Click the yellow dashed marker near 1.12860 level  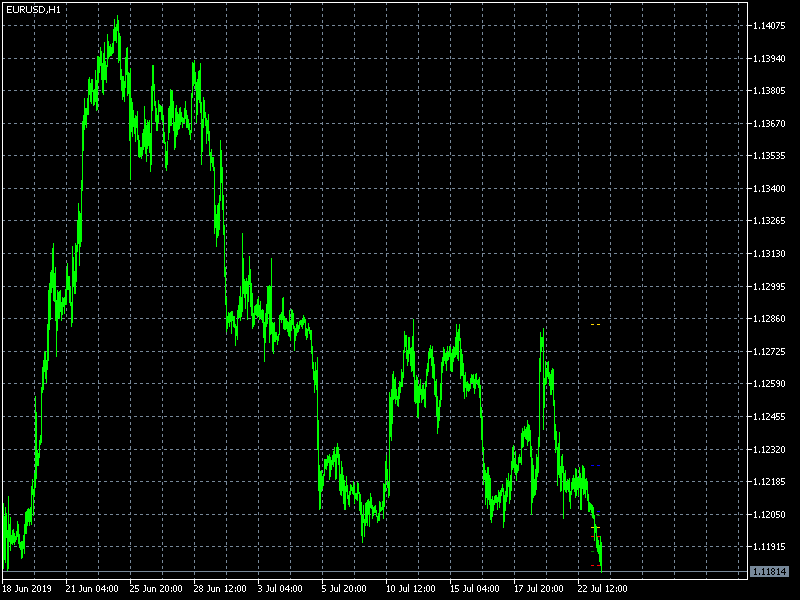click(x=595, y=324)
